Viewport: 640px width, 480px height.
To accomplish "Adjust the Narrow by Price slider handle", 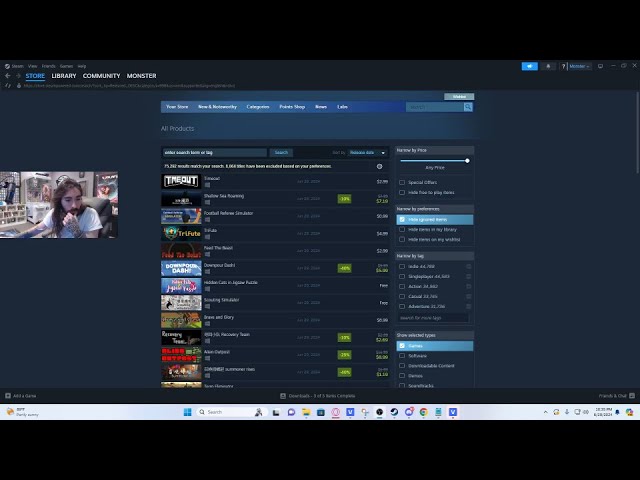I will click(467, 161).
